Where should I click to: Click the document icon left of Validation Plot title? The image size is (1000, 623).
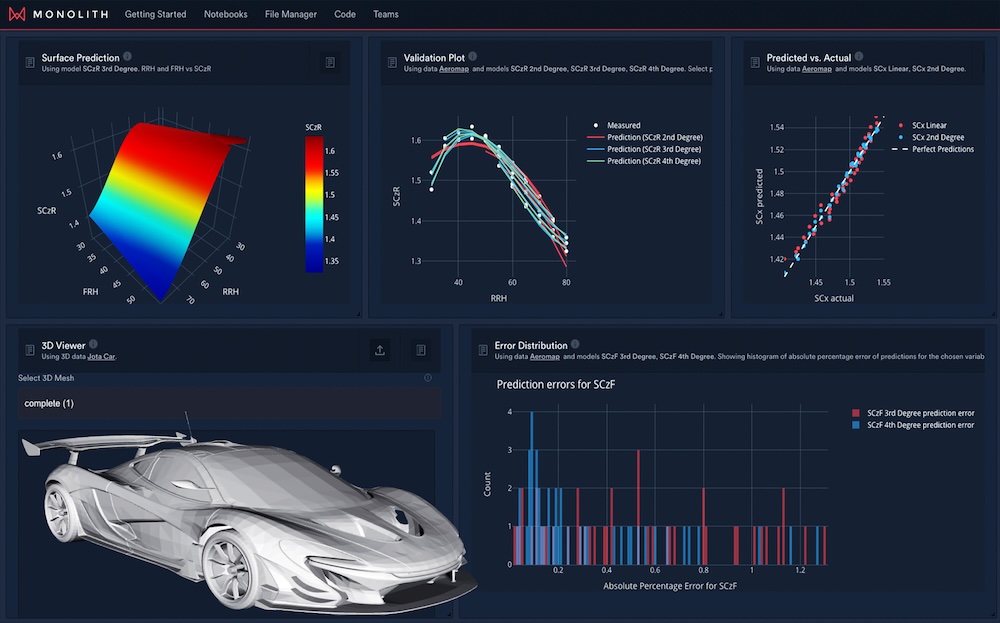391,63
